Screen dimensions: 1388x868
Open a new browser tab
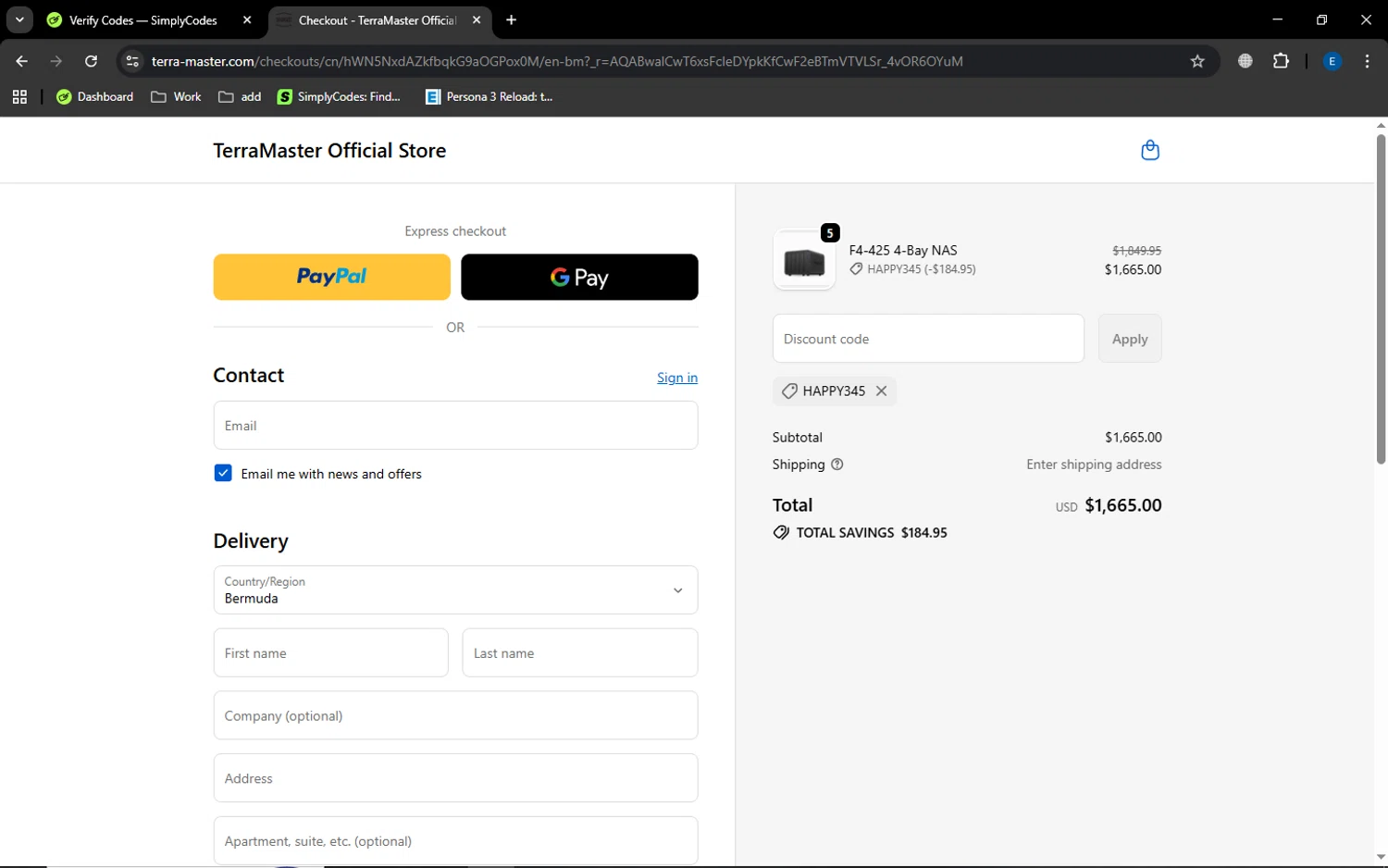(511, 19)
